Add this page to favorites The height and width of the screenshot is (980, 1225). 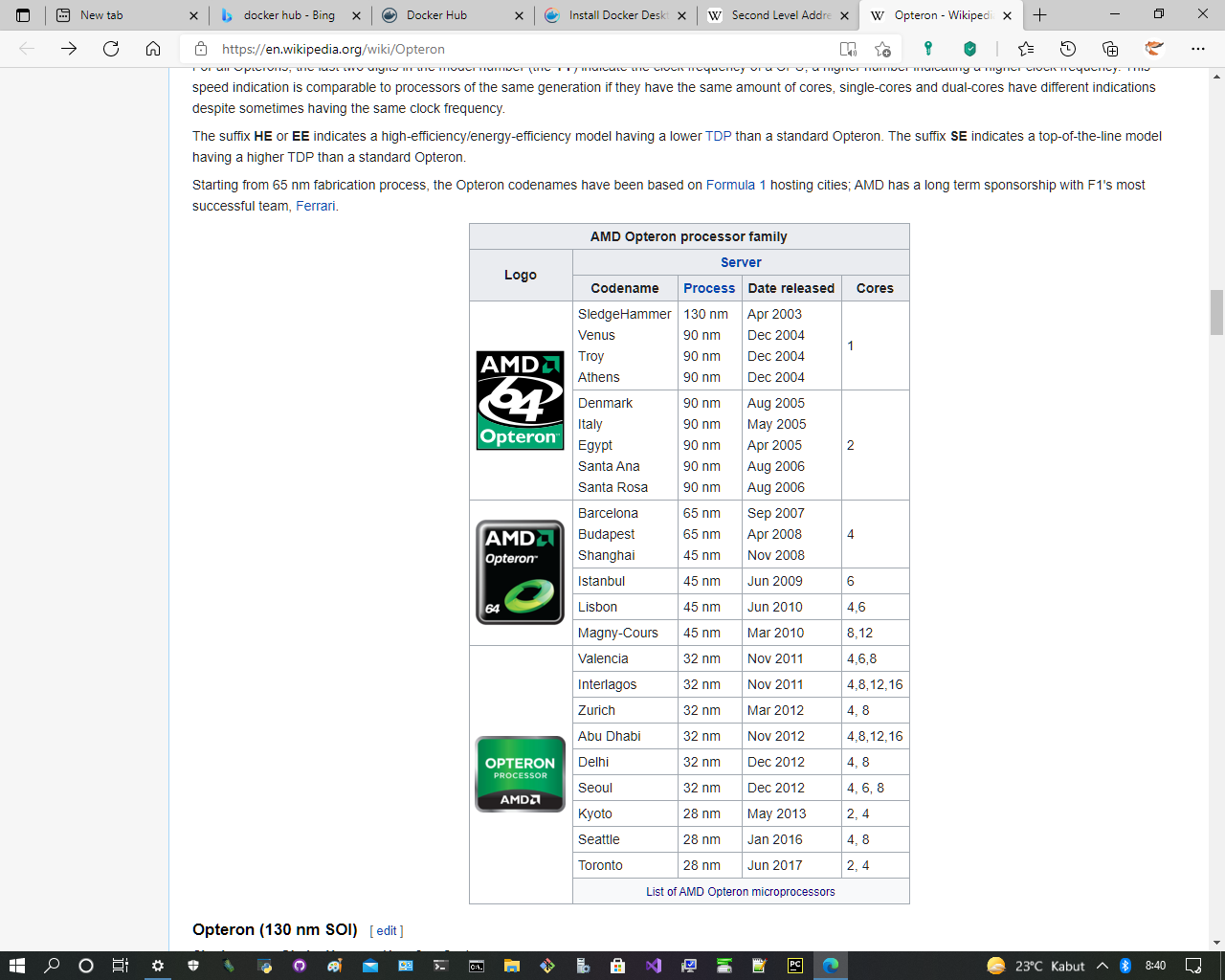tap(882, 49)
